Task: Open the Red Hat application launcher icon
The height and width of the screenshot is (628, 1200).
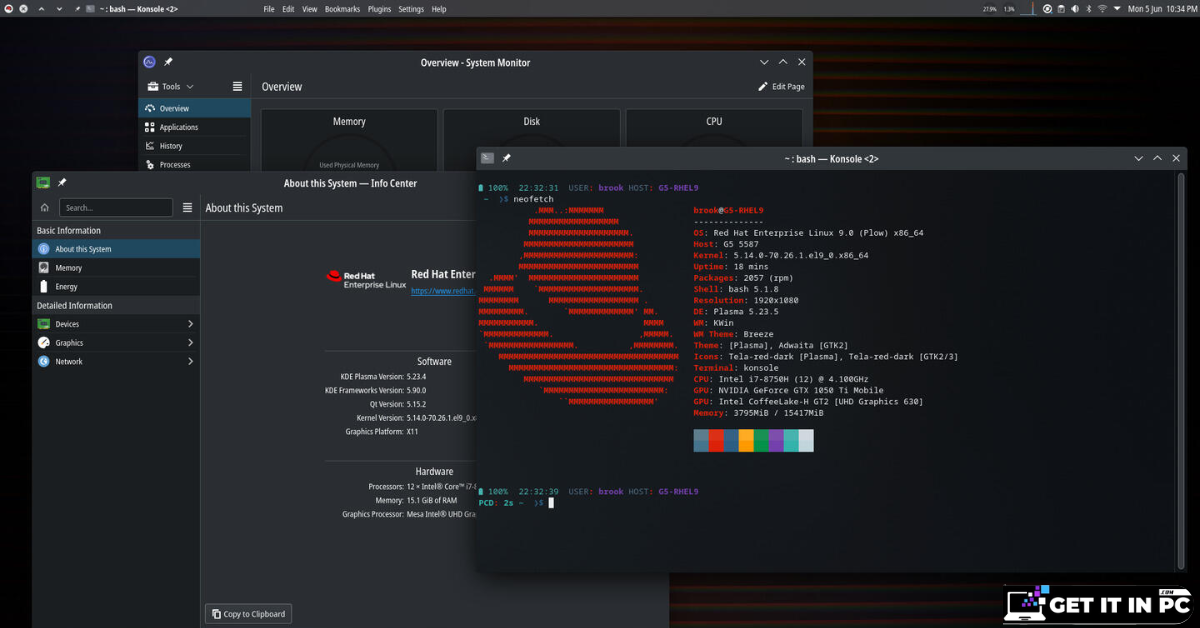Action: [x=9, y=9]
